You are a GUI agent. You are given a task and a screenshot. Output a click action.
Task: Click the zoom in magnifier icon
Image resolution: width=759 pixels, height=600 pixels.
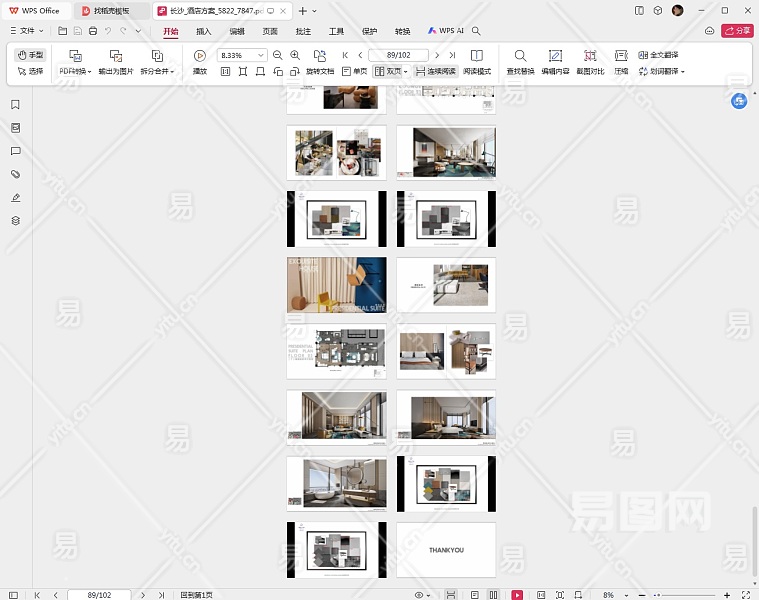295,56
